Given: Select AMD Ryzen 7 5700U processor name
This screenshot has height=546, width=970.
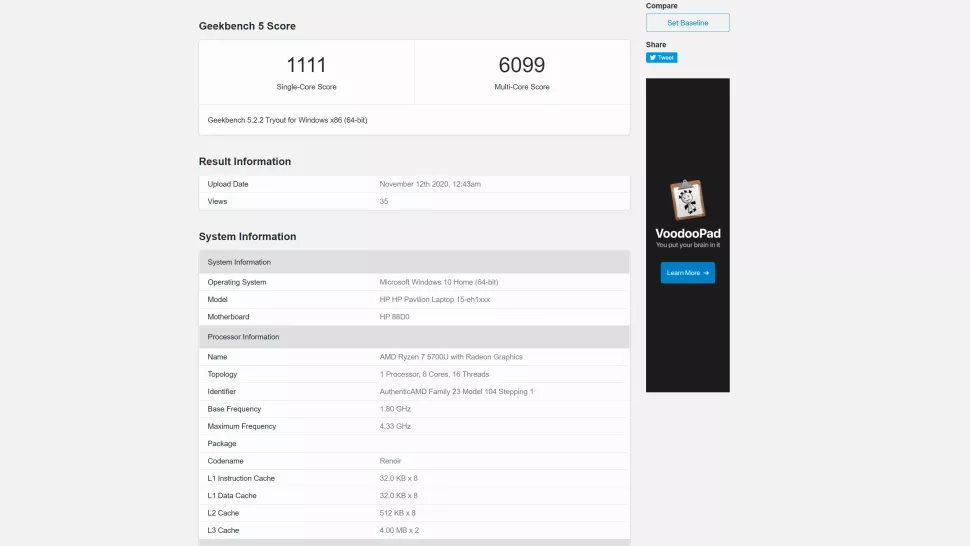Looking at the screenshot, I should (x=451, y=357).
